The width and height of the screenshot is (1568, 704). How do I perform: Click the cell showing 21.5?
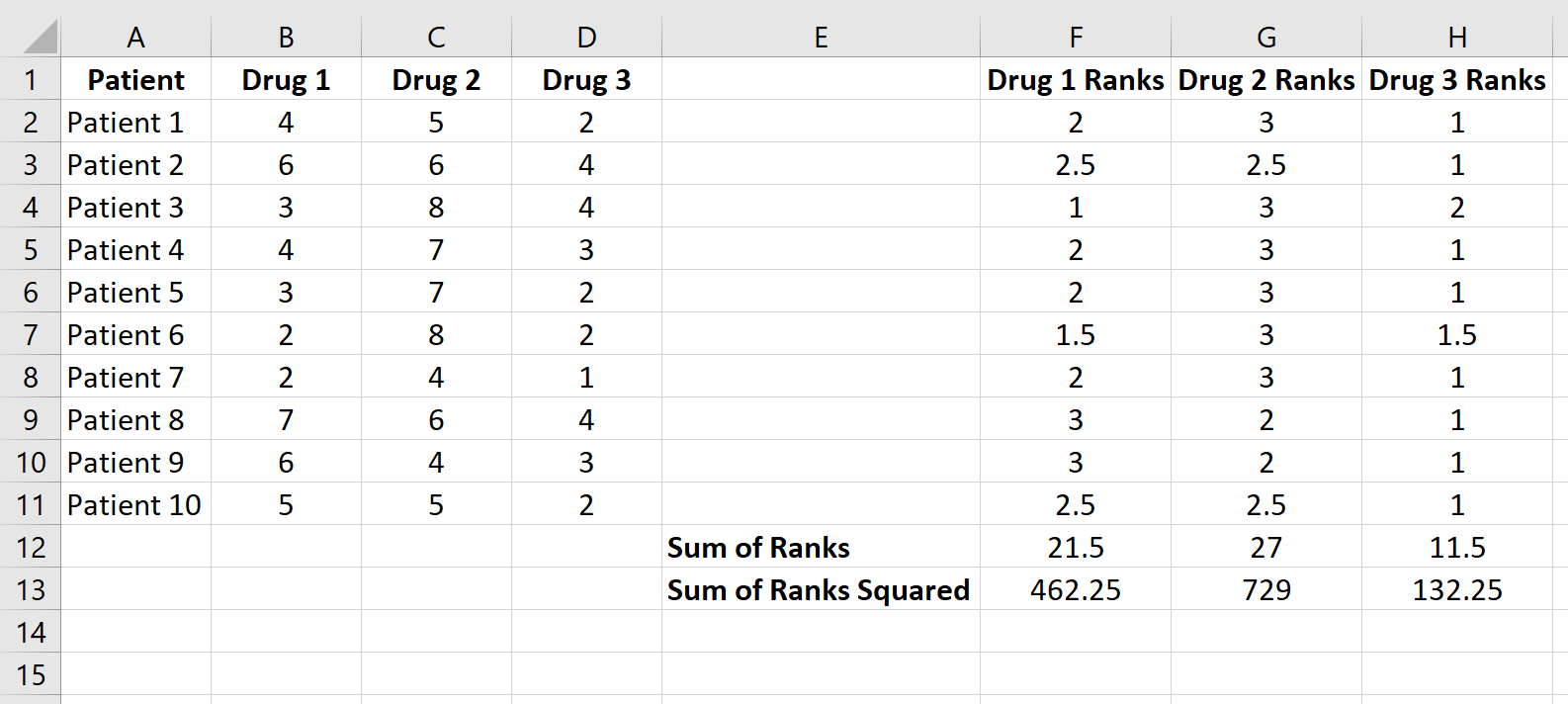tap(1075, 548)
